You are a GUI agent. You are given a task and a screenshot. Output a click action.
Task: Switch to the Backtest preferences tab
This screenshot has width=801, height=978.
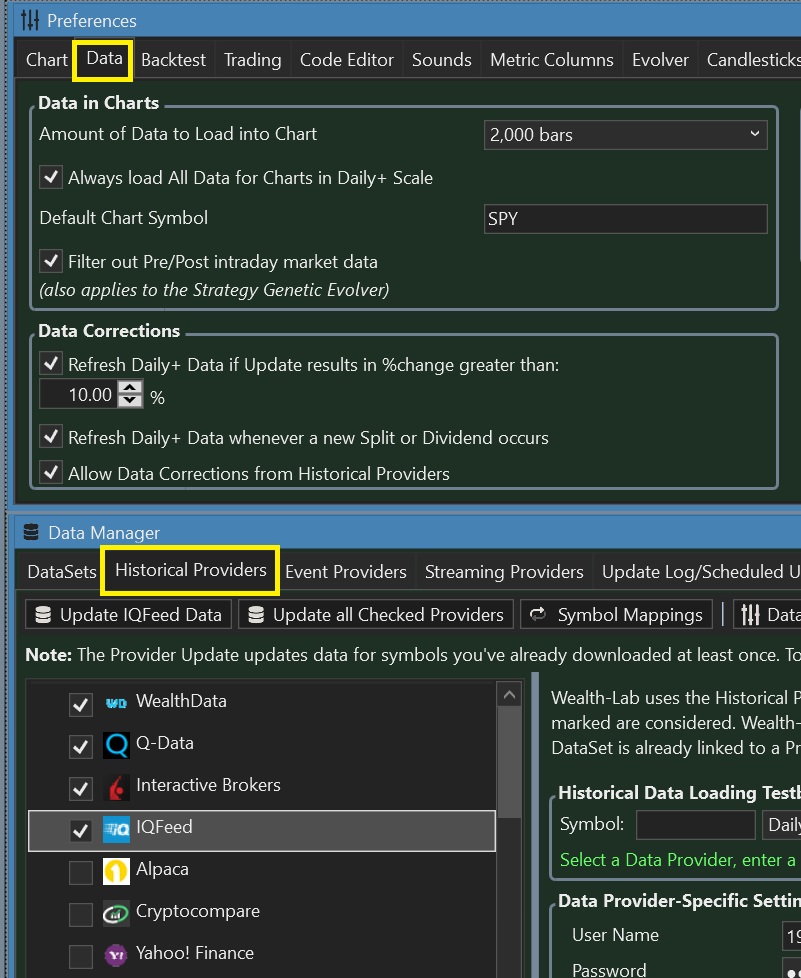[x=173, y=60]
